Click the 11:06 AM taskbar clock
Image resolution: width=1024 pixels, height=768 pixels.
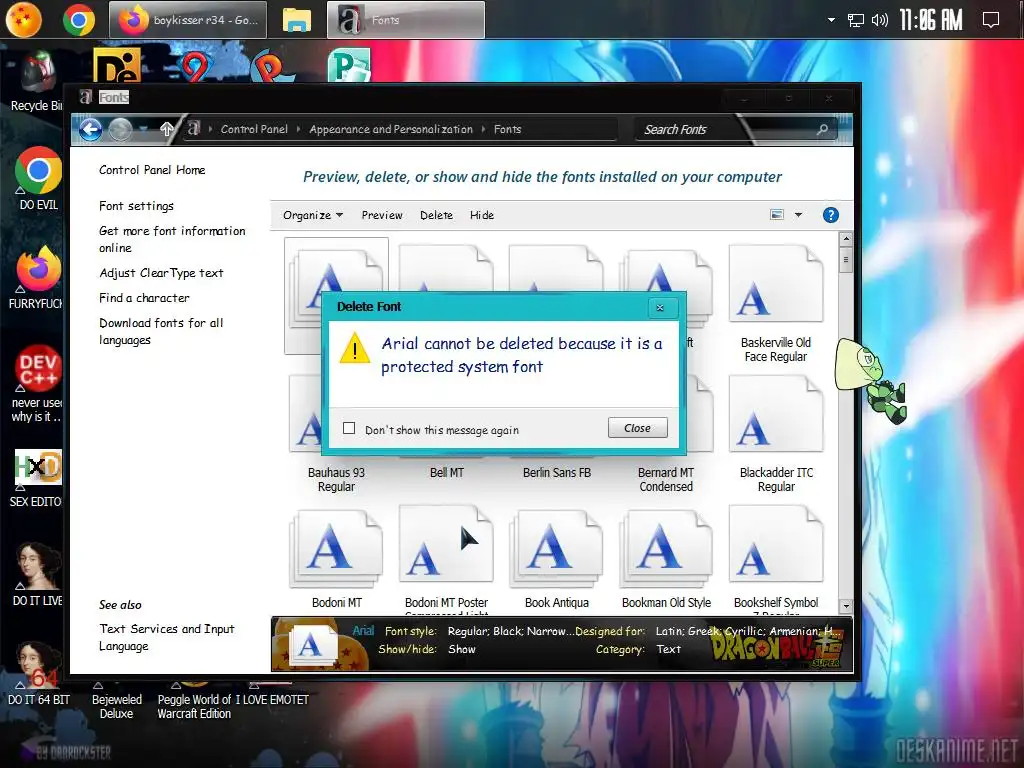click(x=931, y=20)
